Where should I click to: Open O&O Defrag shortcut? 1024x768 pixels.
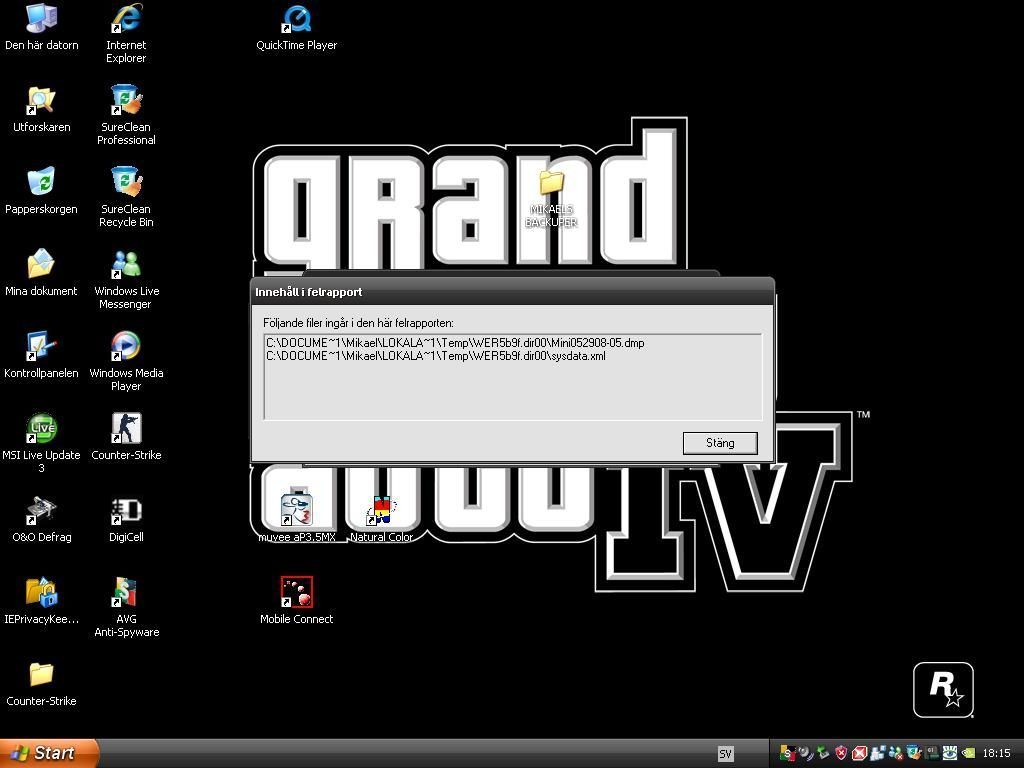[42, 519]
